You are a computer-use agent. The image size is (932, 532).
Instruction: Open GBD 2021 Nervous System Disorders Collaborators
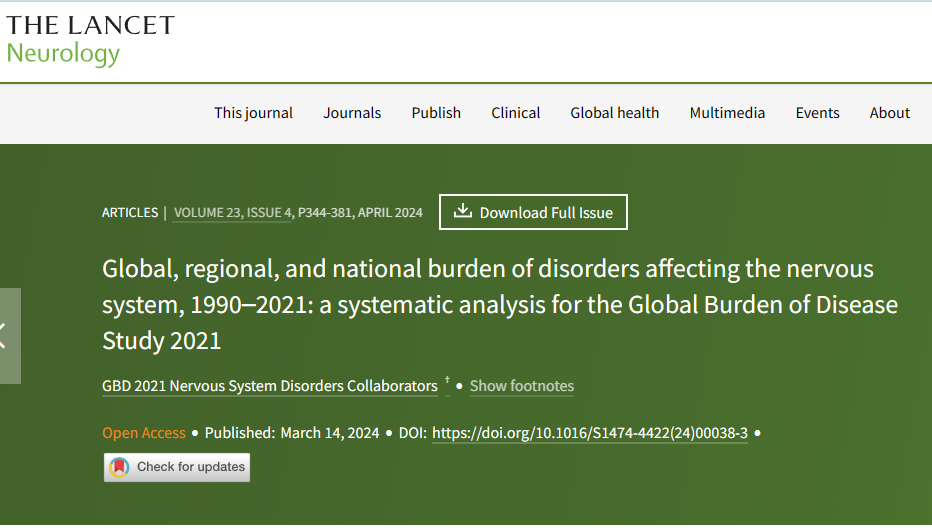tap(270, 386)
